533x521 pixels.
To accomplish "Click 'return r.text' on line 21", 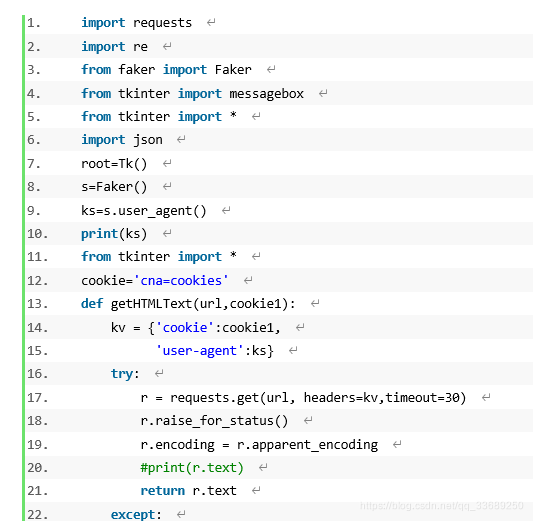I will [x=188, y=491].
